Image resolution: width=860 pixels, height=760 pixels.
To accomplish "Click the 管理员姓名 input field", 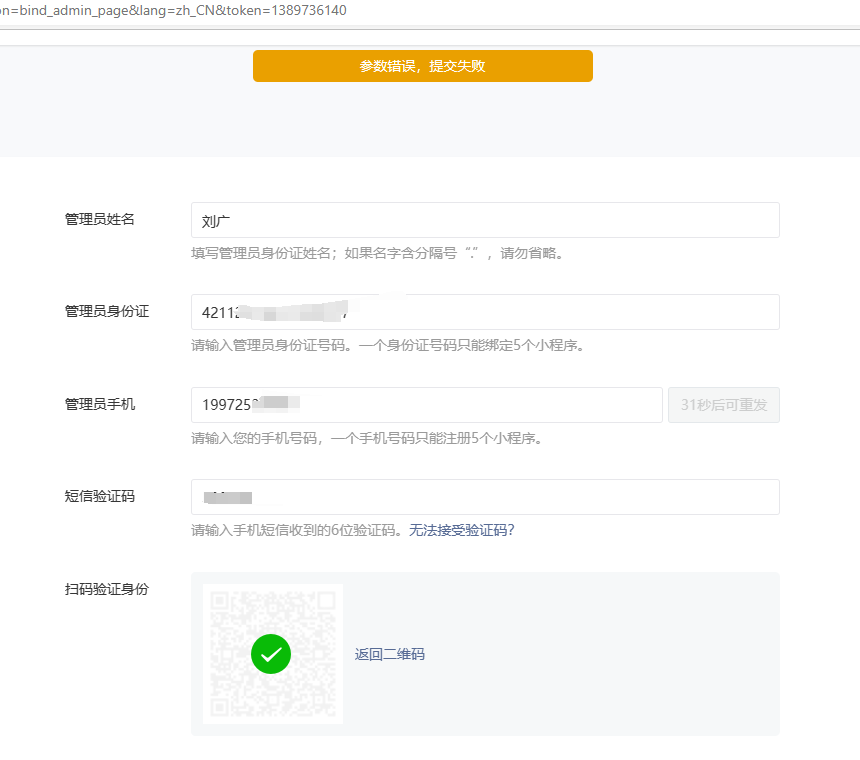I will (485, 220).
